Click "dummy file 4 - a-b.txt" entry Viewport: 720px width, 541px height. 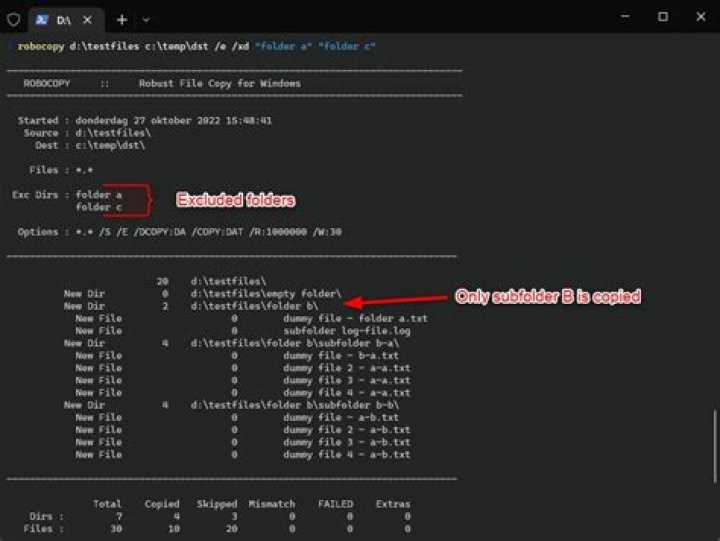tap(347, 455)
